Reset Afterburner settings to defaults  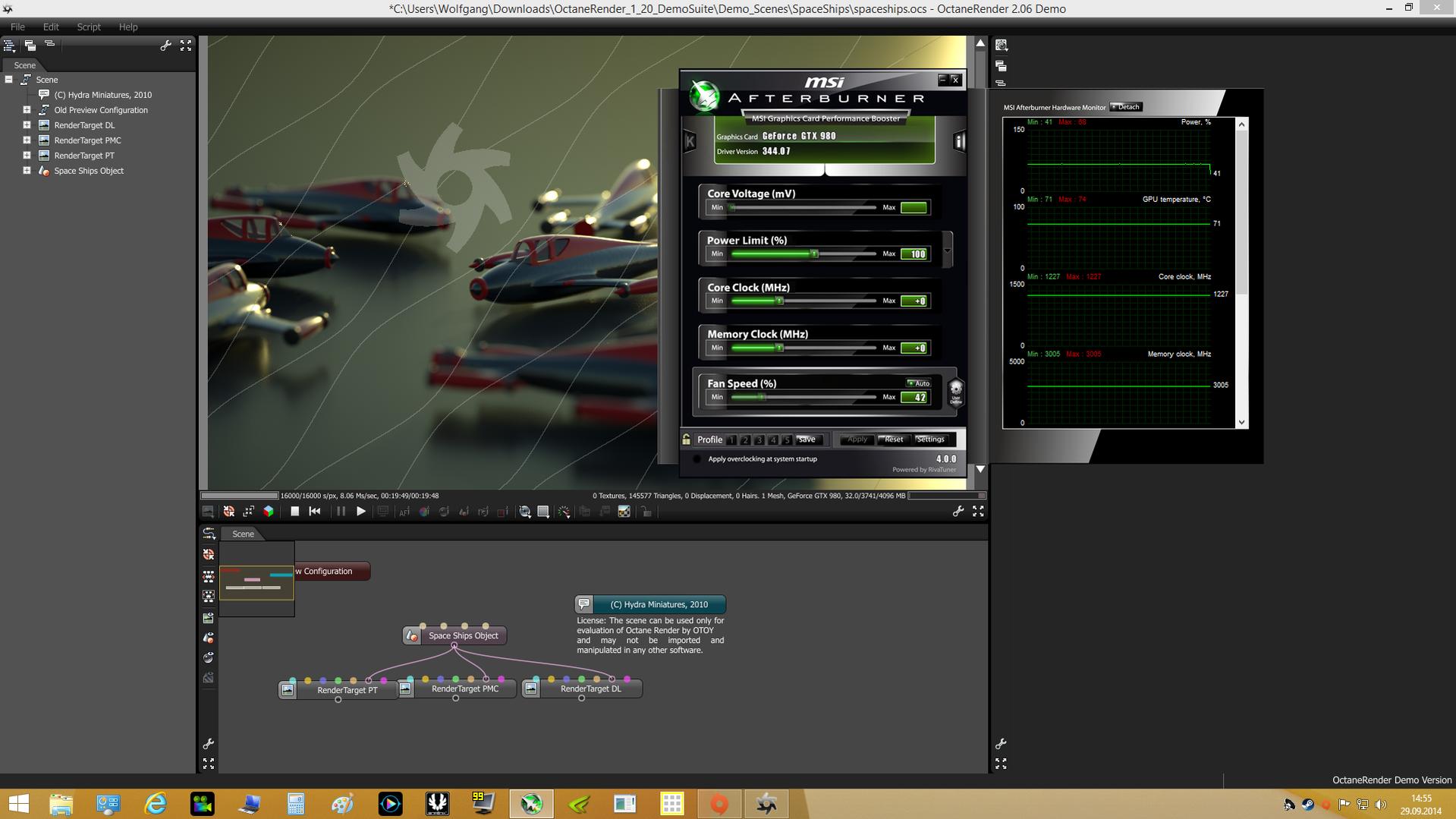click(894, 439)
